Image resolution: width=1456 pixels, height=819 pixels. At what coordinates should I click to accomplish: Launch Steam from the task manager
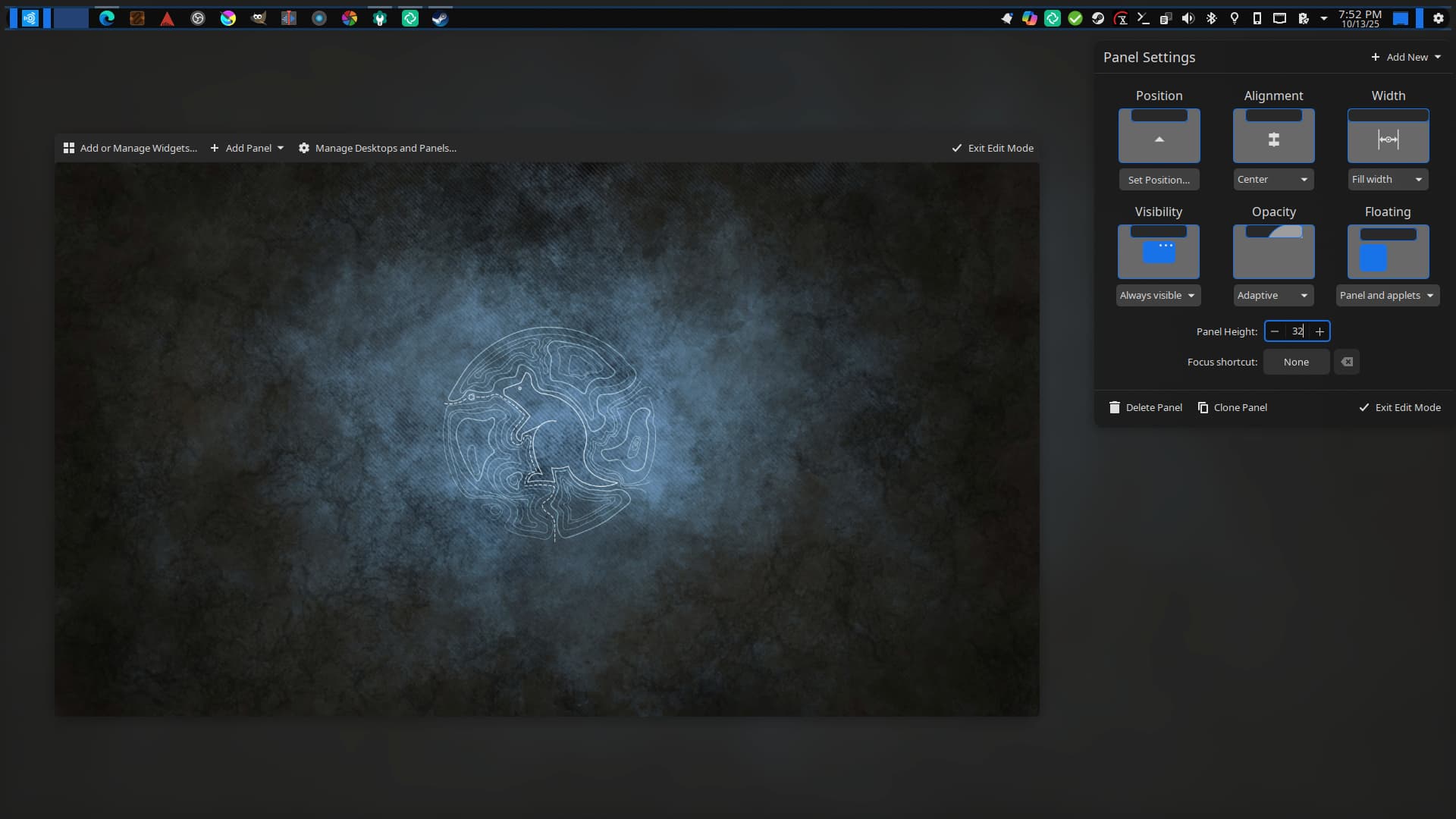[x=440, y=18]
